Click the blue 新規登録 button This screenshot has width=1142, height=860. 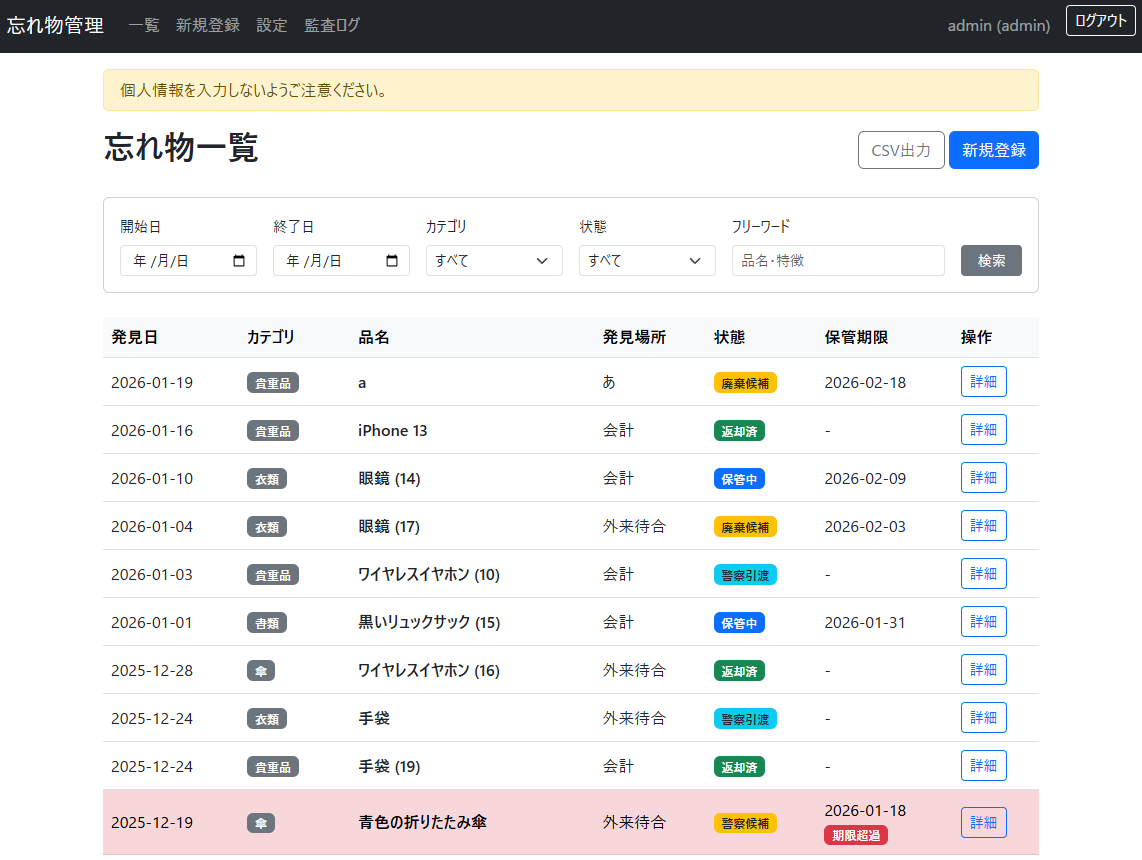(993, 150)
